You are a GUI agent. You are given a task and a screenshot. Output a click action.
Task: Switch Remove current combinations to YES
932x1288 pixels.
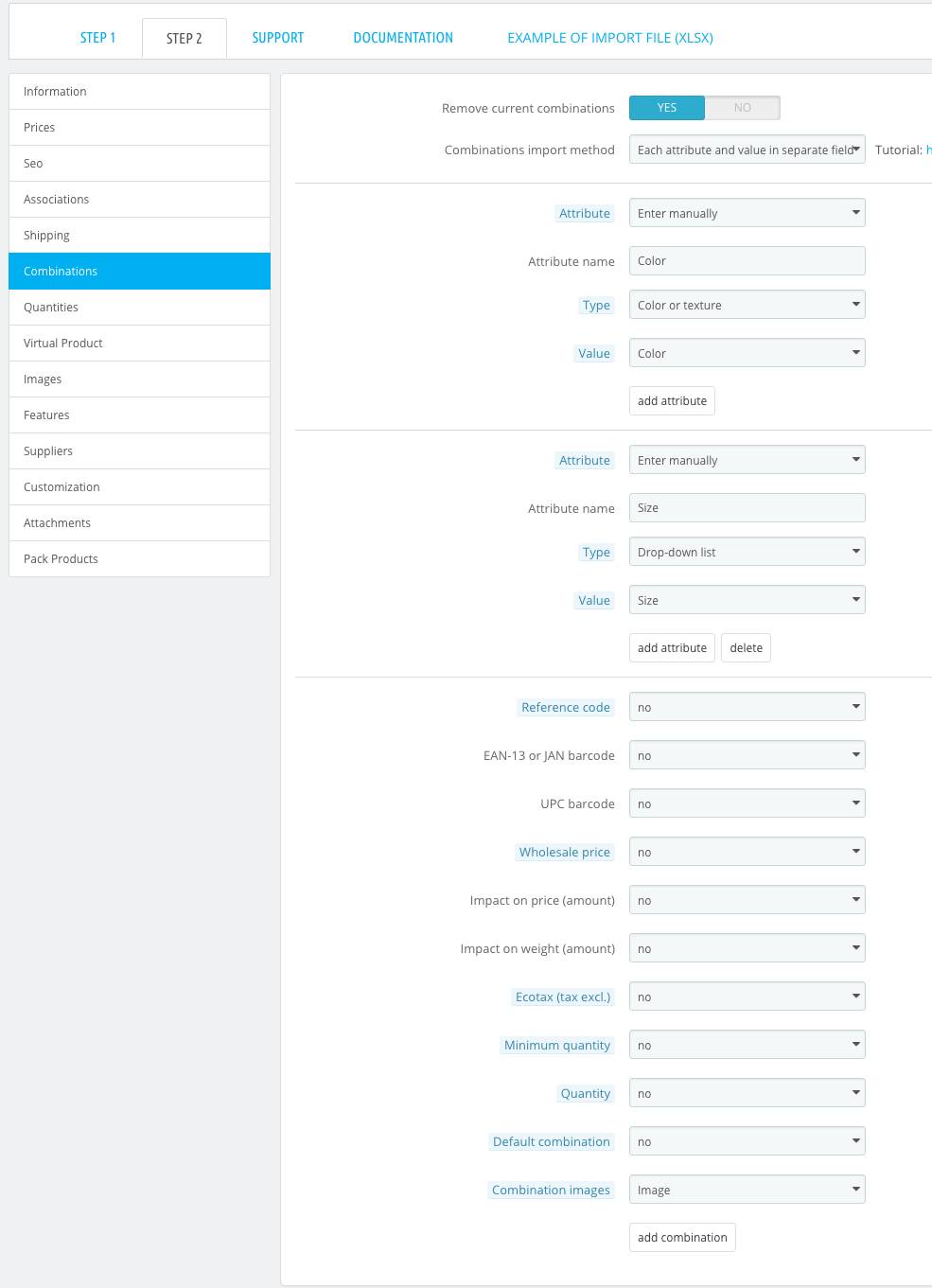[667, 108]
